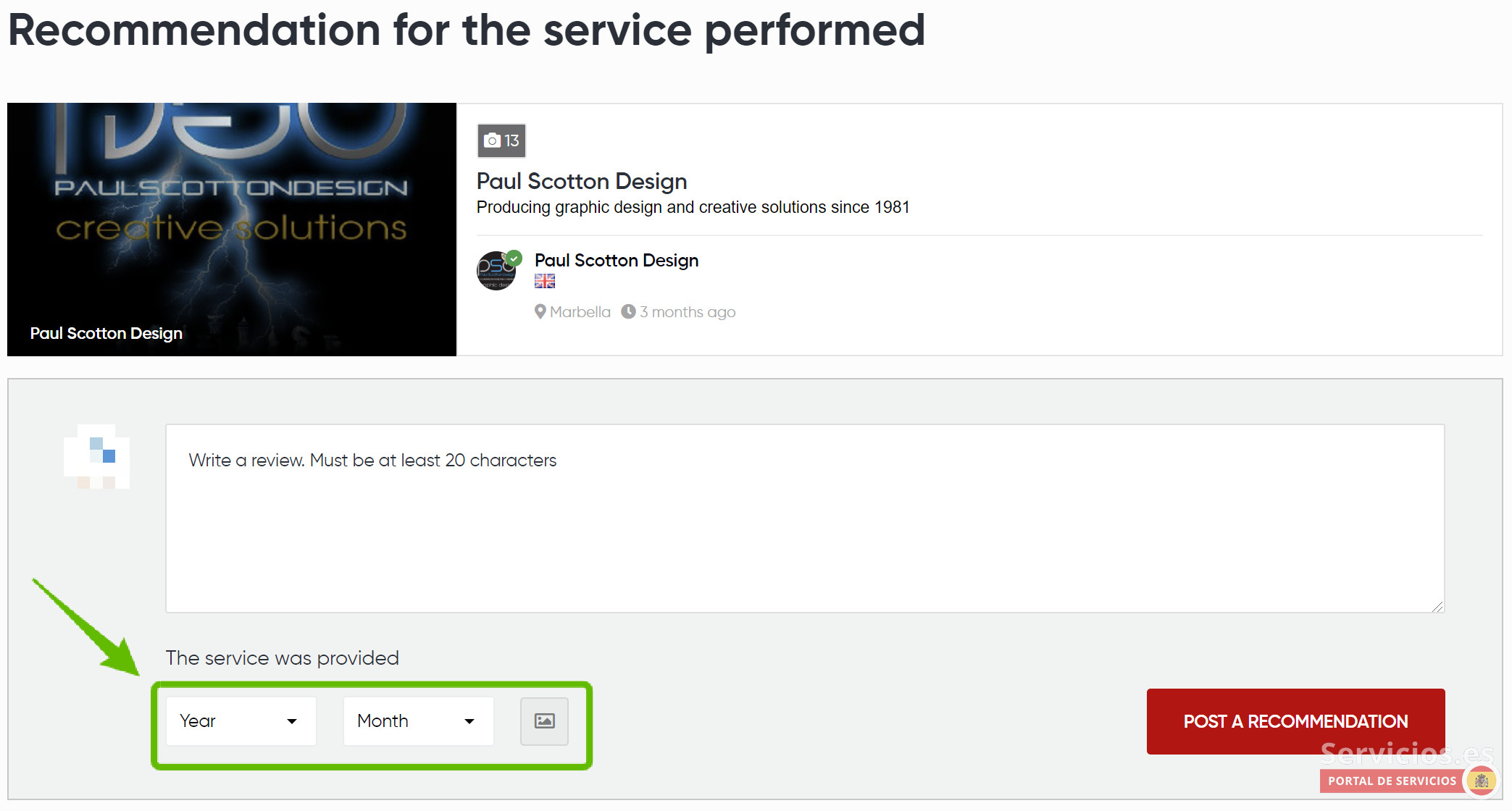Image resolution: width=1512 pixels, height=811 pixels.
Task: Click the reviewer avatar next to review box
Action: (96, 456)
